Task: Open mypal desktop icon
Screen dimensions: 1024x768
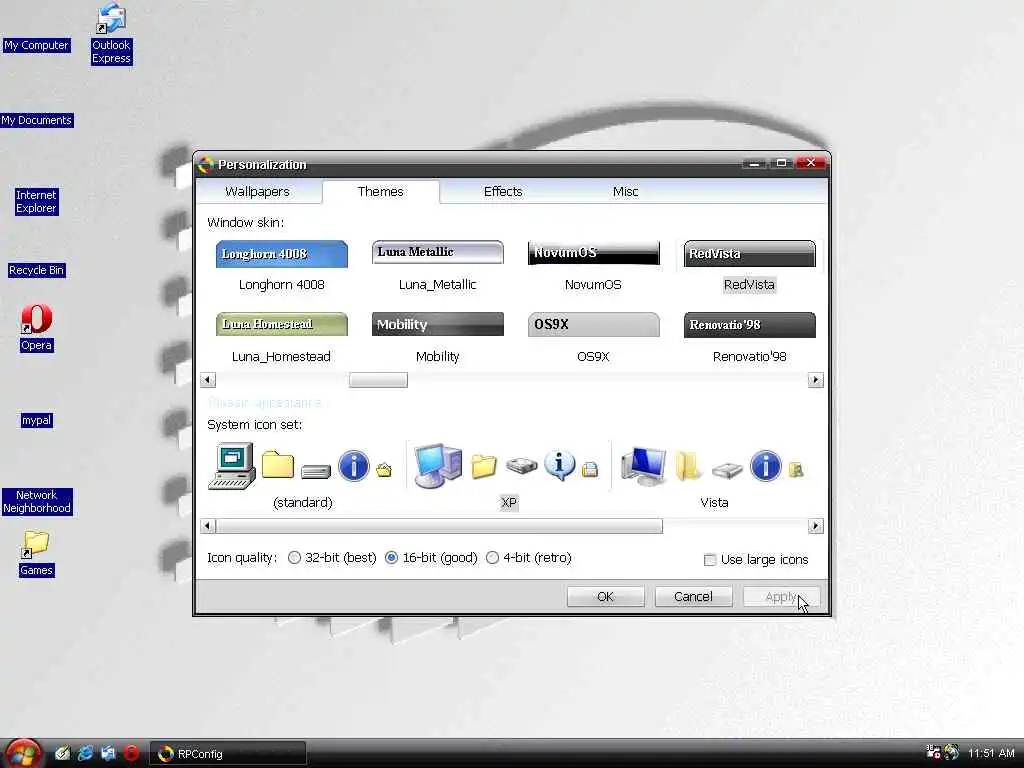Action: coord(37,420)
